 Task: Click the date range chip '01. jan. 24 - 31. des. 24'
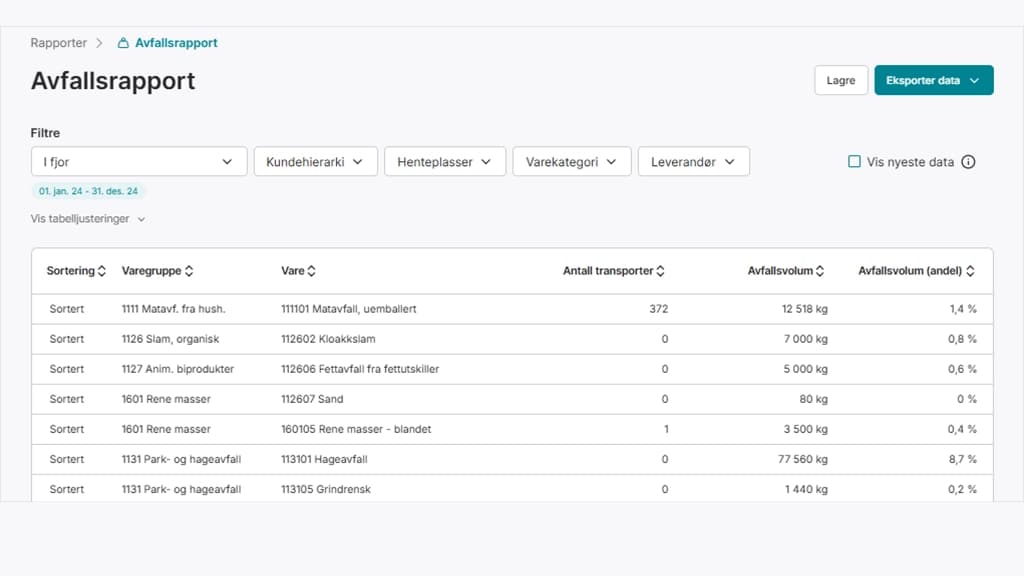tap(88, 191)
